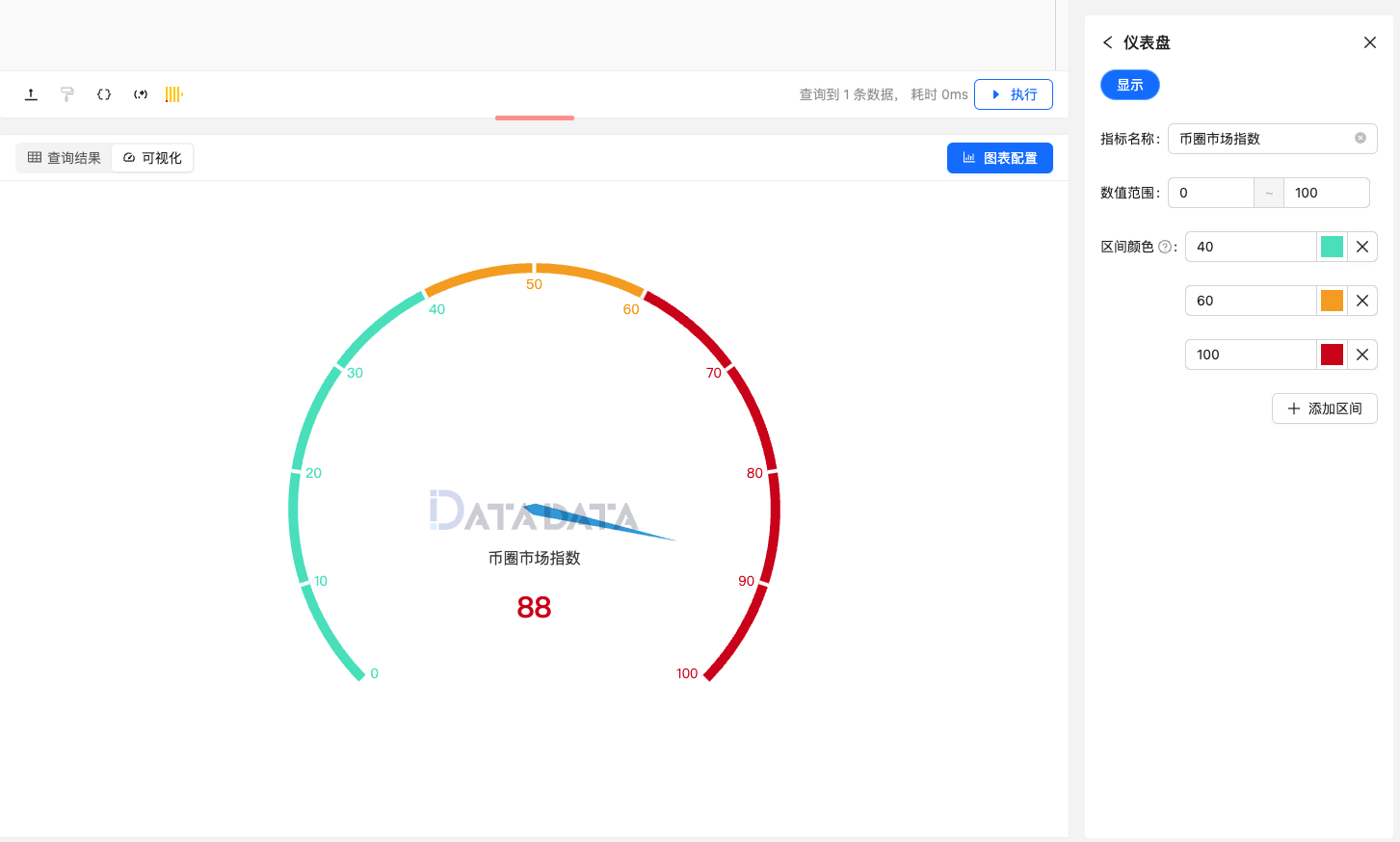Open the teal color swatch for range 40

1332,247
